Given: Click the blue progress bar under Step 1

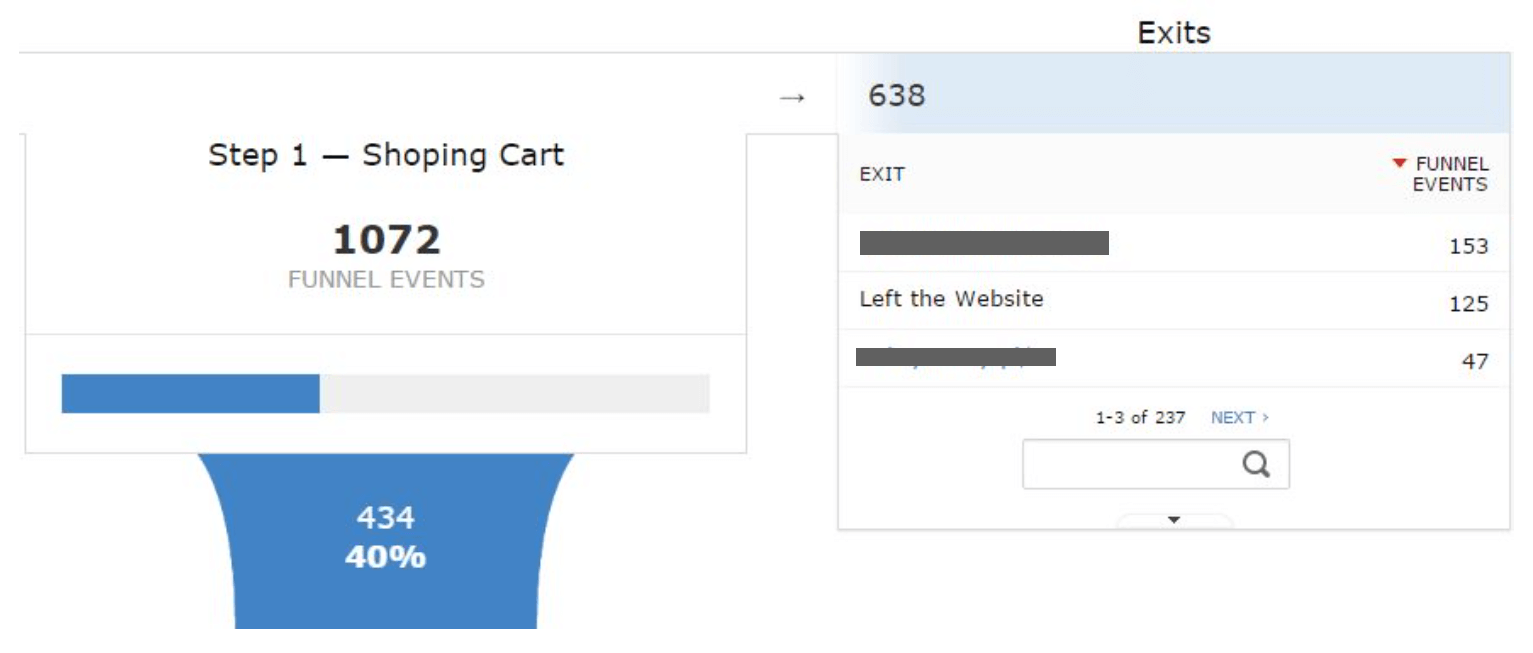Looking at the screenshot, I should tap(190, 392).
